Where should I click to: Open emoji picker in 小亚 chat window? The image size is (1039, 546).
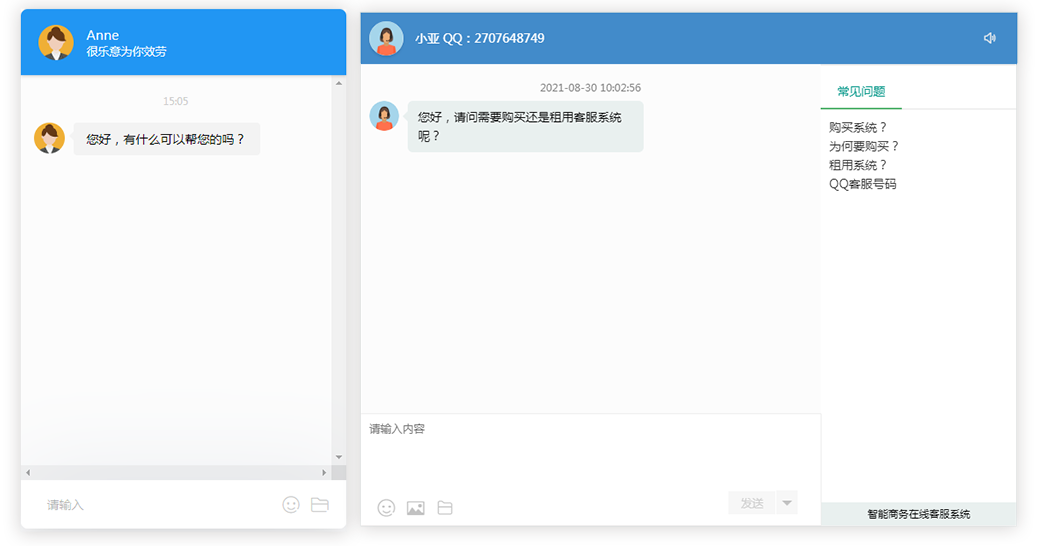[386, 508]
